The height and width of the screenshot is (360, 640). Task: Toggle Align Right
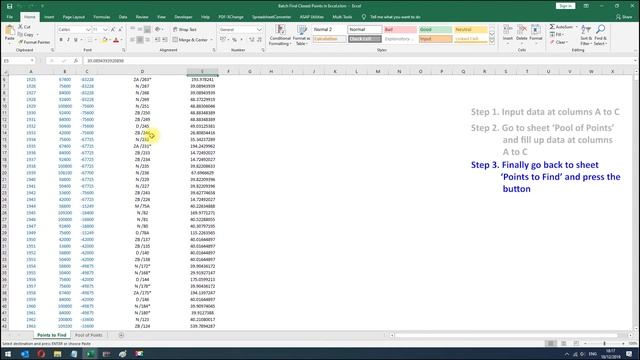pyautogui.click(x=147, y=40)
